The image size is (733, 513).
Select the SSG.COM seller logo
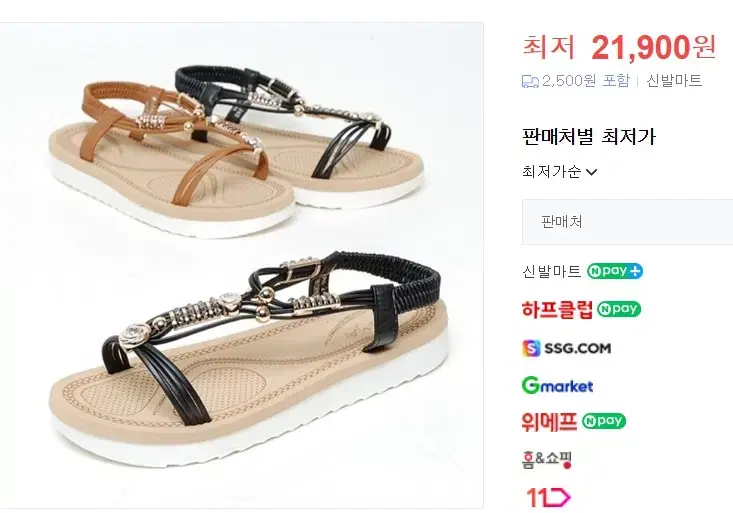567,348
